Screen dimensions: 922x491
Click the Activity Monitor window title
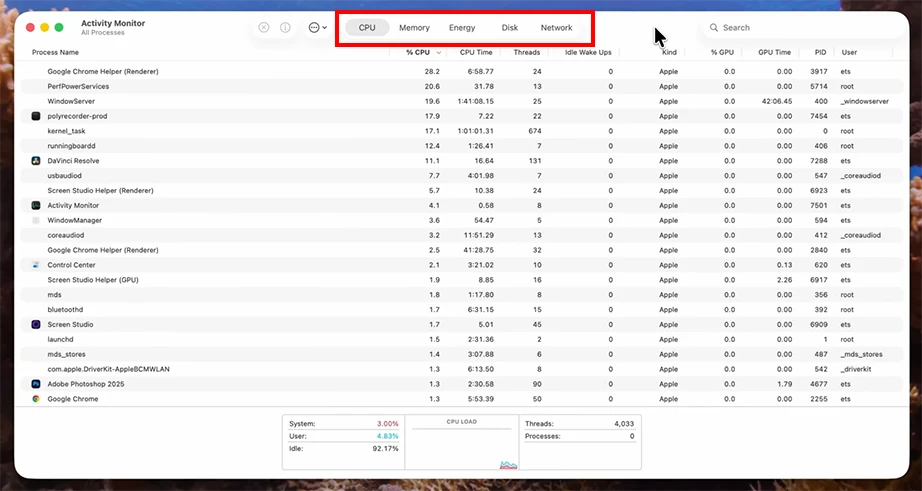click(113, 24)
